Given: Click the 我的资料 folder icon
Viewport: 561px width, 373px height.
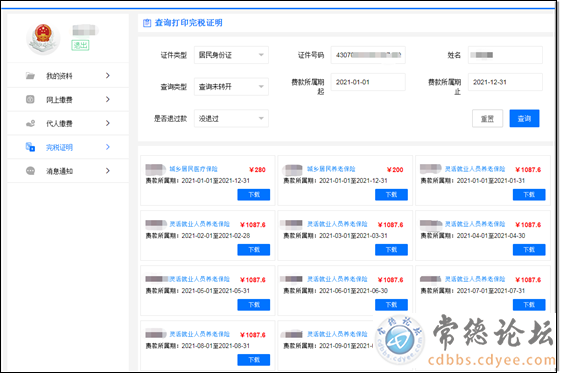Looking at the screenshot, I should [30, 75].
